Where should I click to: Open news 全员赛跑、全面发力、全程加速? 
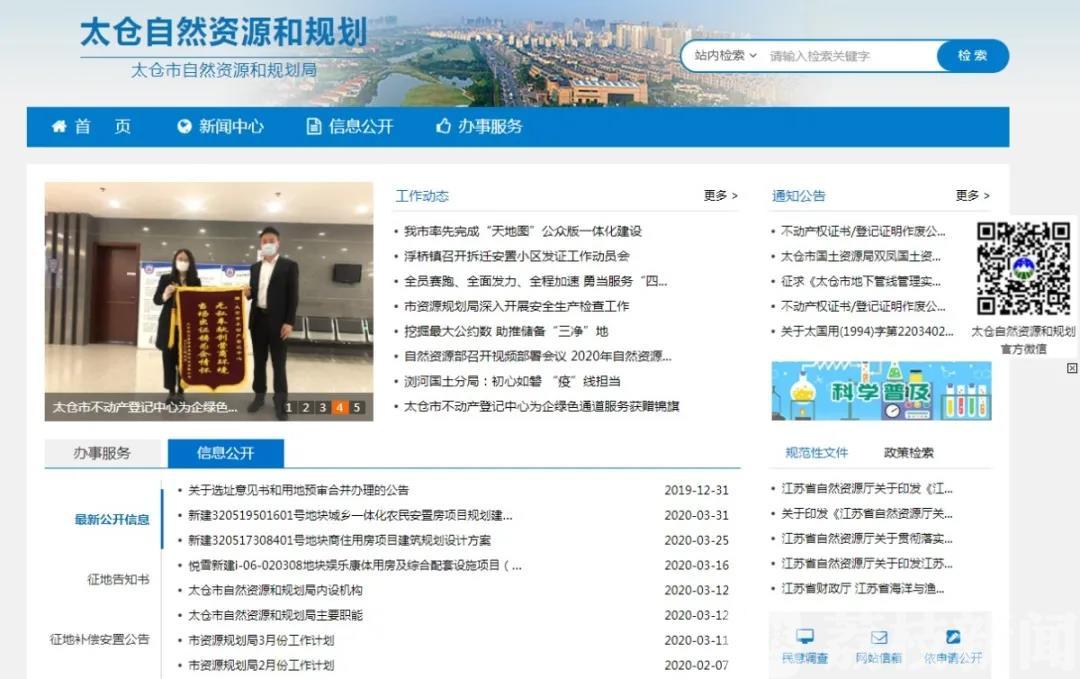(535, 281)
